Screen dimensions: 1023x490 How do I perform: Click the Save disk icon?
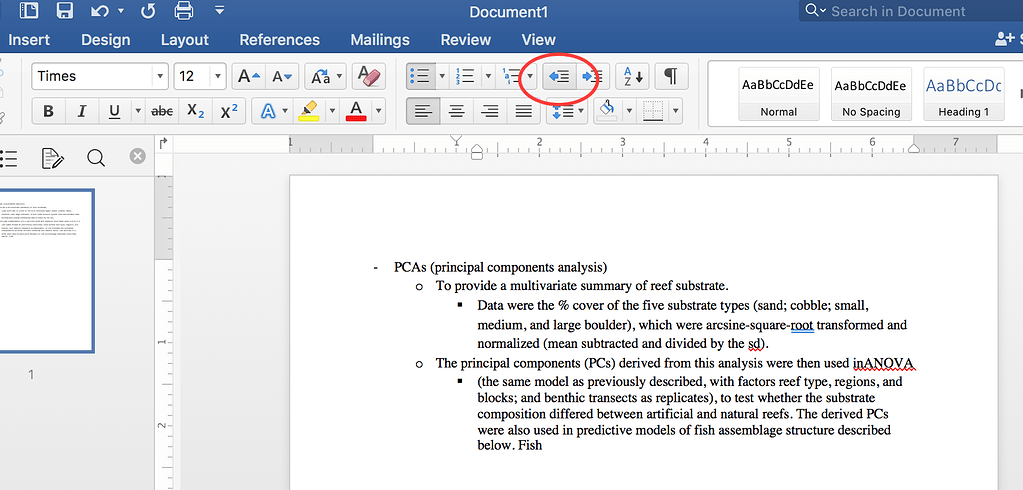click(x=65, y=10)
